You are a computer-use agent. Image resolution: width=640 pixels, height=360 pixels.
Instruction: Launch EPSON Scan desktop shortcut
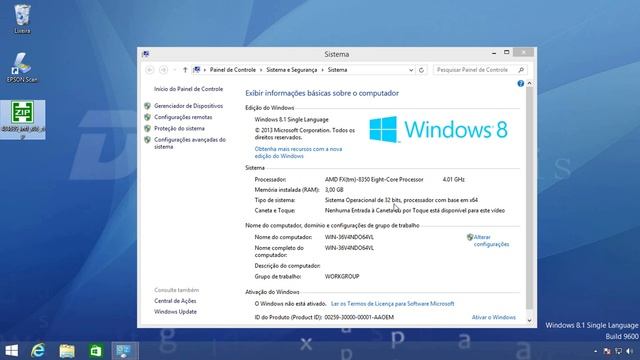(x=22, y=68)
